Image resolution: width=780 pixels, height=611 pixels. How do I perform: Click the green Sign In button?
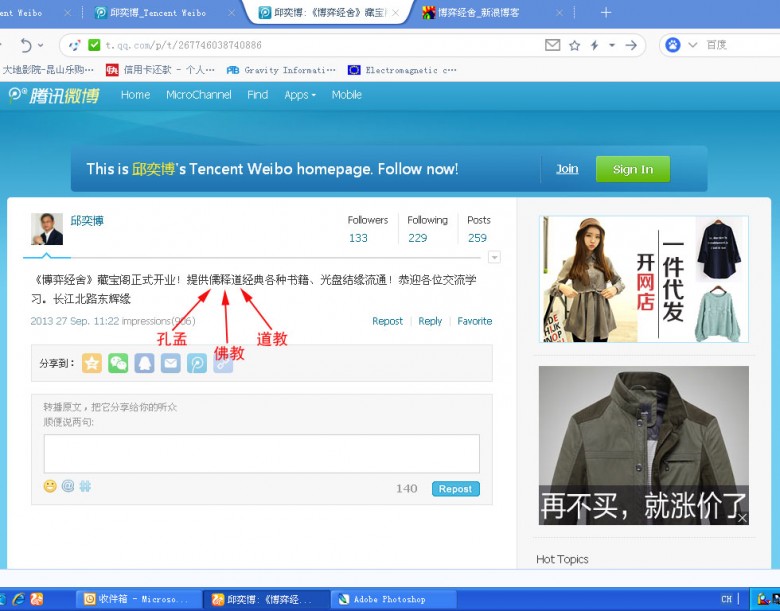[x=633, y=169]
